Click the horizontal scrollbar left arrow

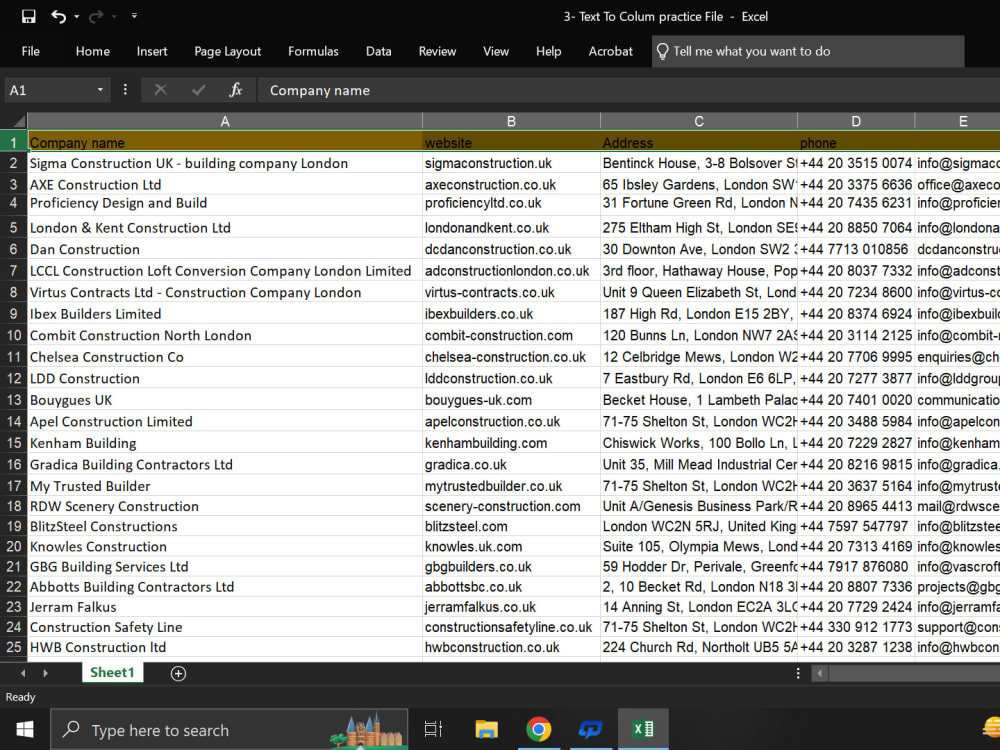coord(820,673)
